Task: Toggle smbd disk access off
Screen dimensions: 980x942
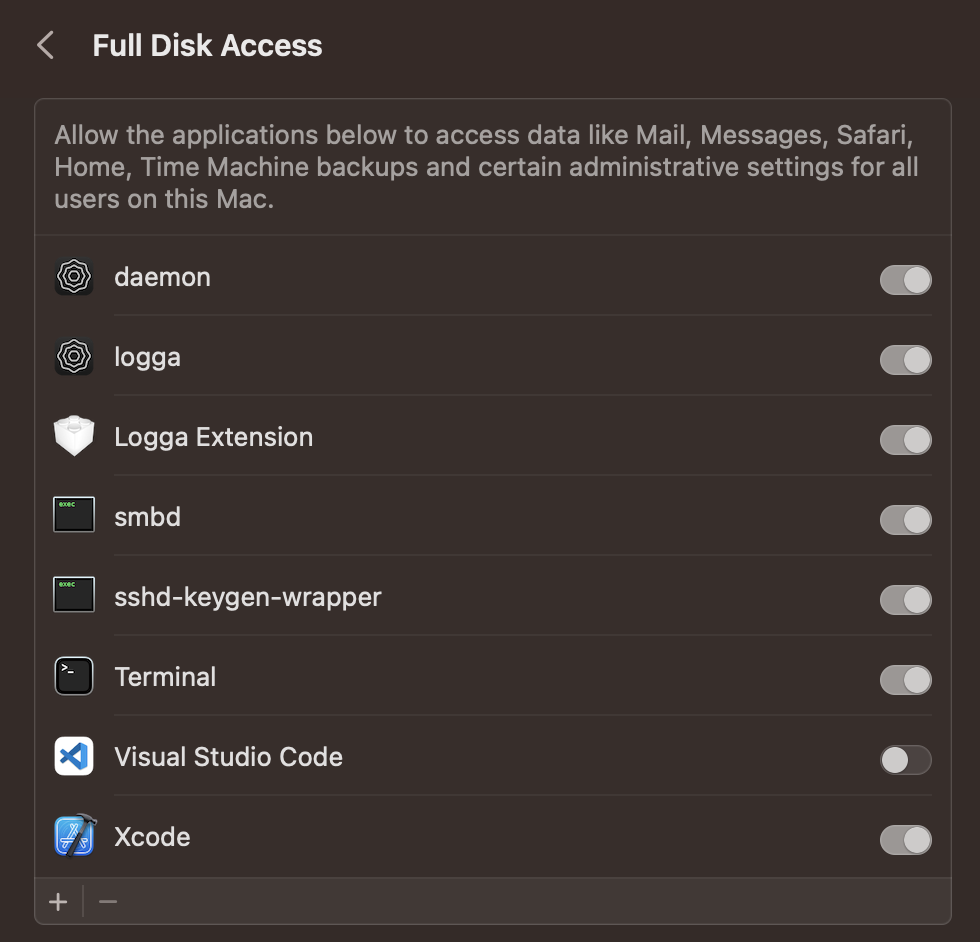Action: tap(905, 520)
